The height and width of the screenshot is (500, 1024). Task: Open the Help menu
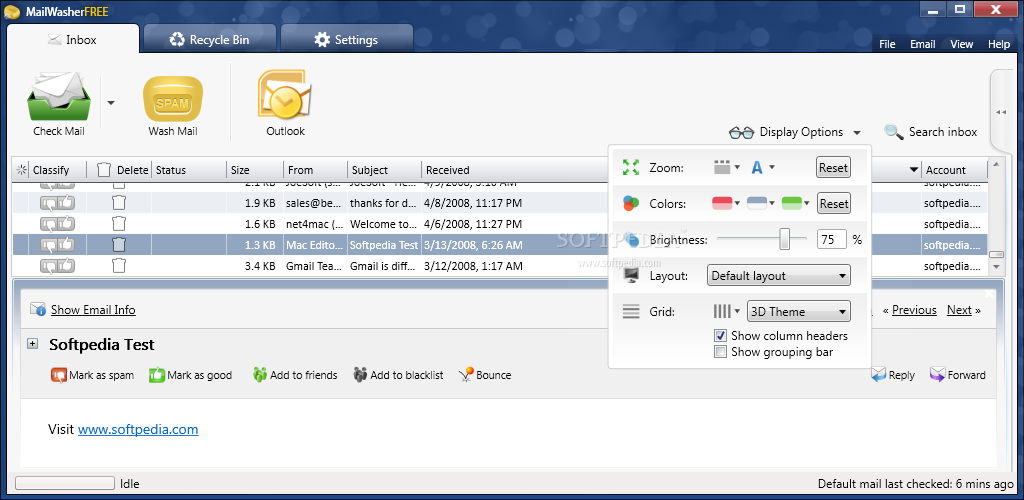pos(999,44)
